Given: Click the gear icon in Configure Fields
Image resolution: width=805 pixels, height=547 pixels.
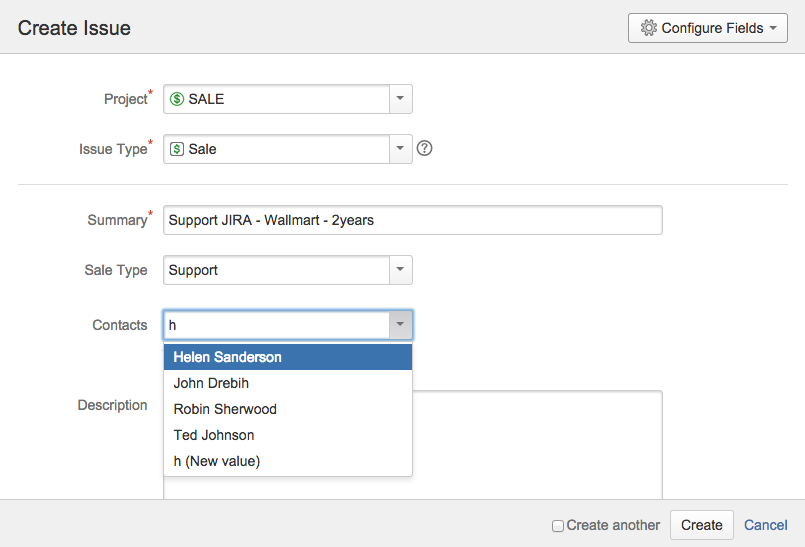Looking at the screenshot, I should click(x=648, y=28).
